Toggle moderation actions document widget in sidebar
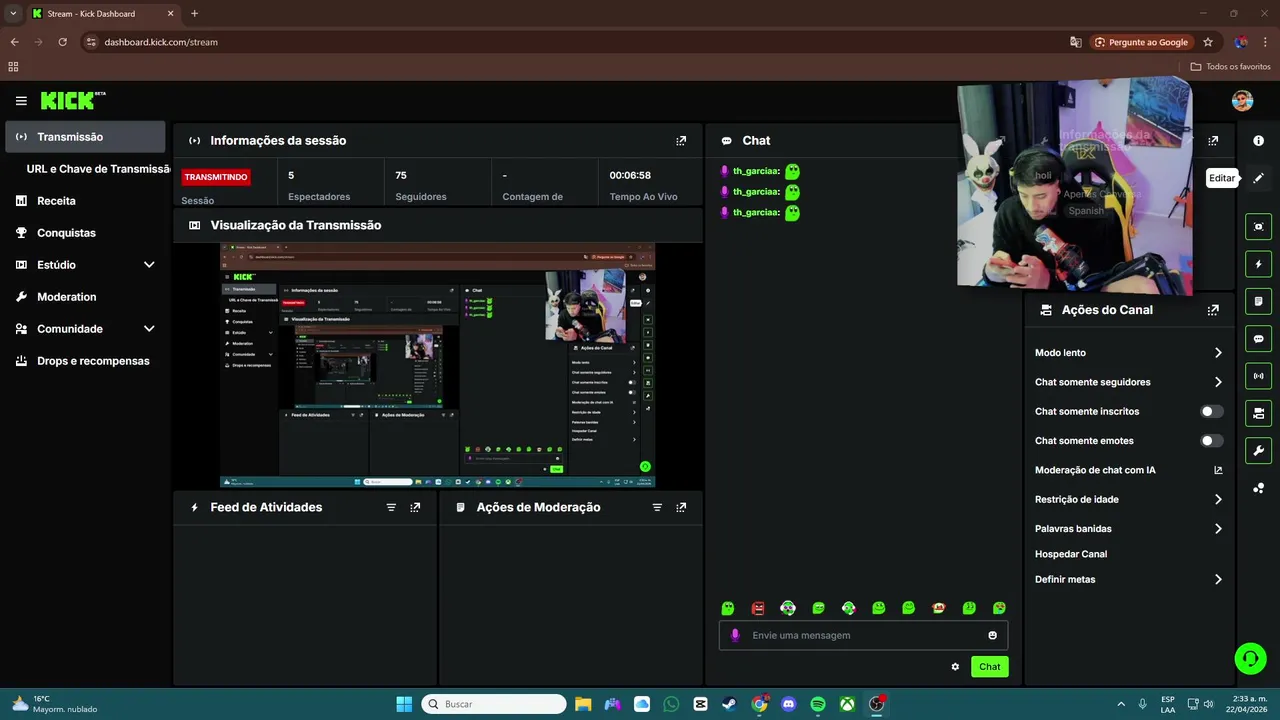The width and height of the screenshot is (1280, 720). tap(1258, 301)
